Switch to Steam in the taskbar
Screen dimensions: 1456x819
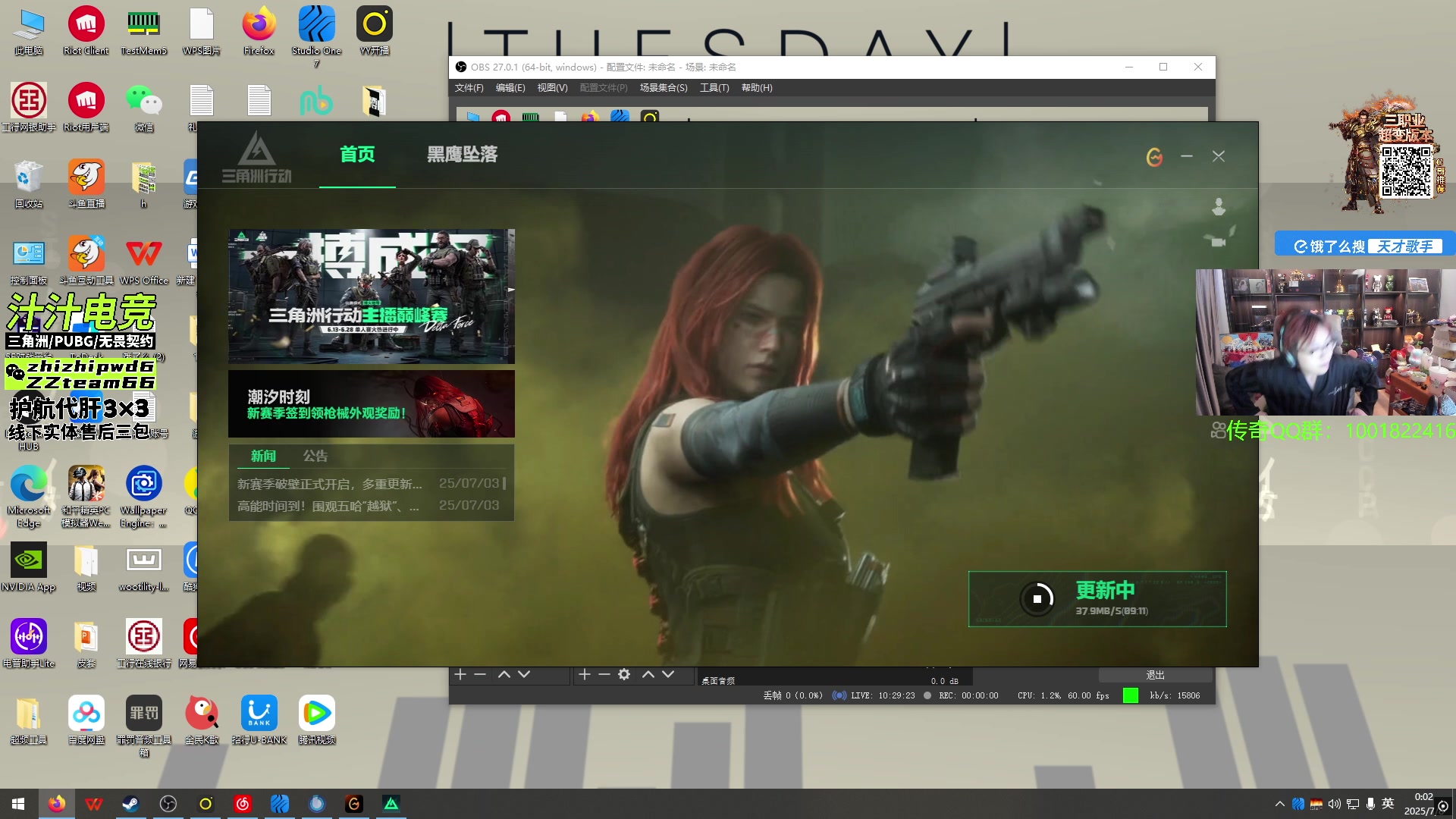131,804
